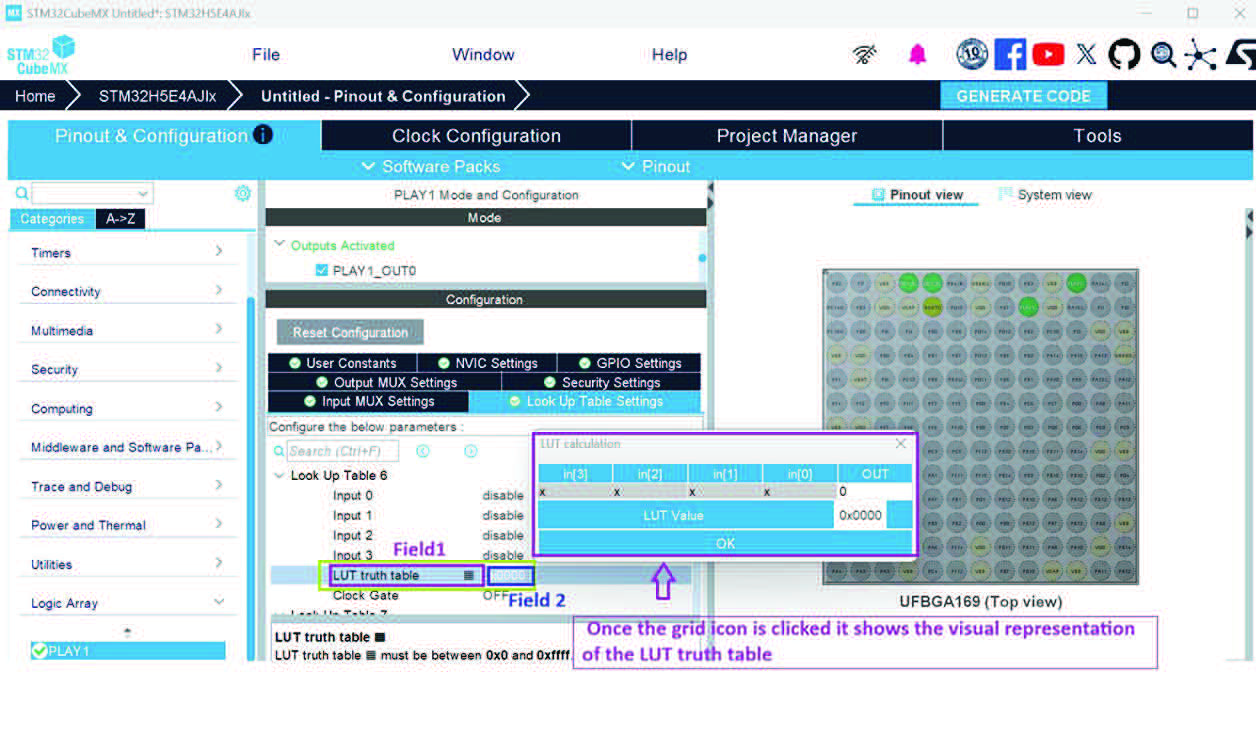Click the connectivity status icon
The image size is (1256, 750).
[865, 55]
